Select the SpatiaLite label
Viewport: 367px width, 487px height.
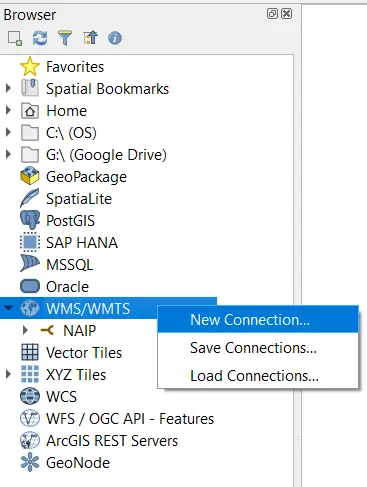point(79,199)
